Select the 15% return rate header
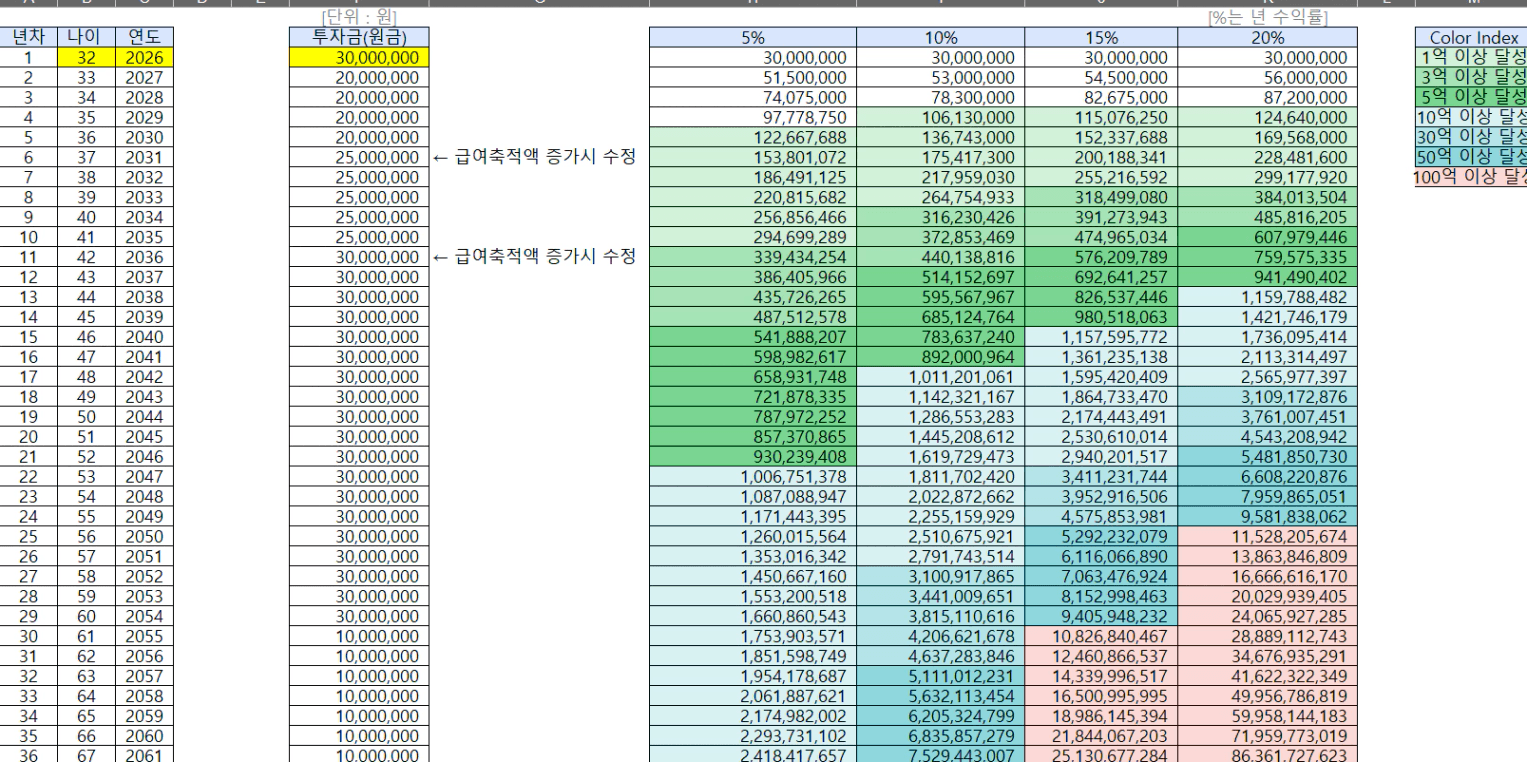 (1101, 38)
